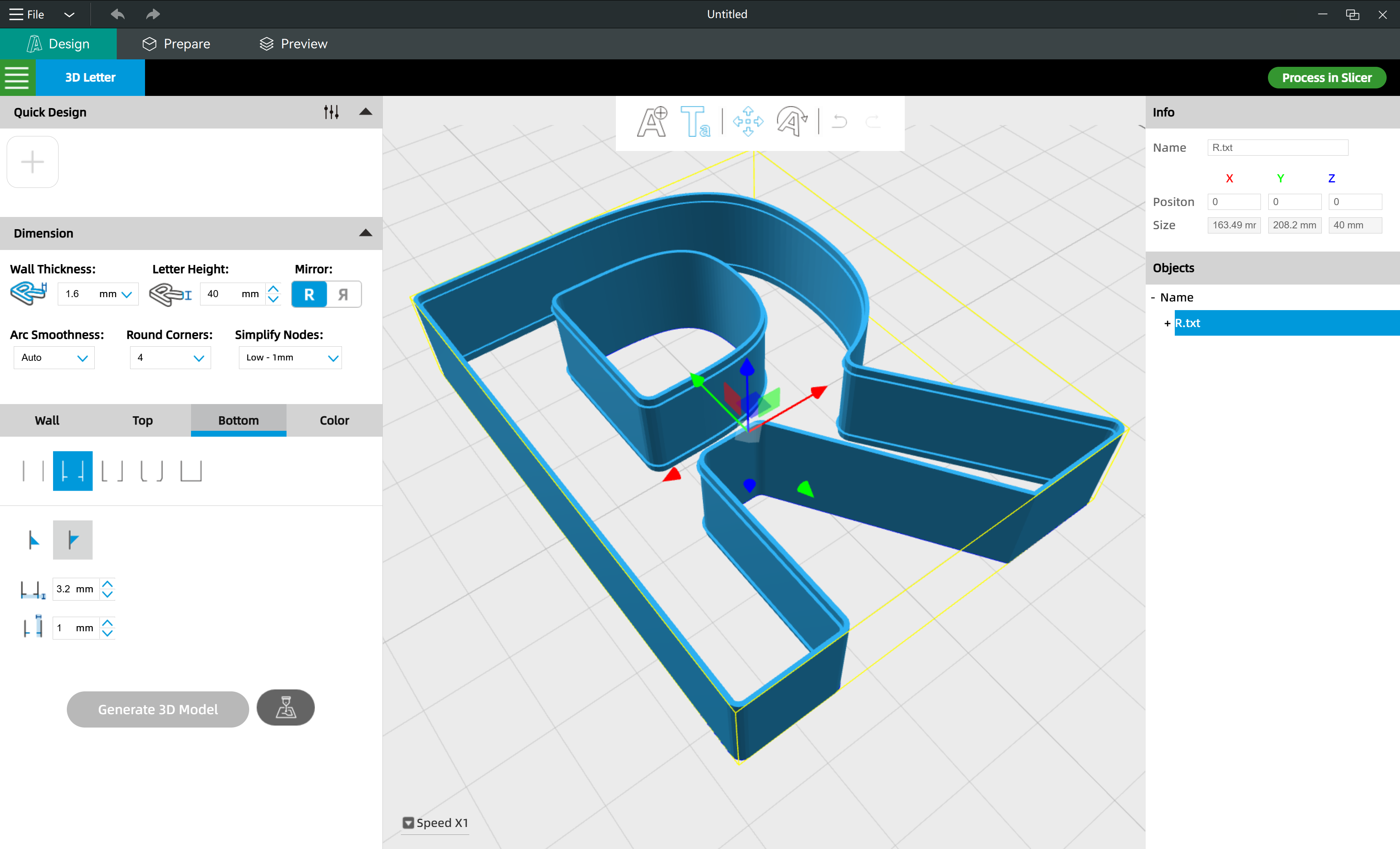Screen dimensions: 1400x849
Task: Open Quick Design settings sliders icon
Action: tap(331, 112)
